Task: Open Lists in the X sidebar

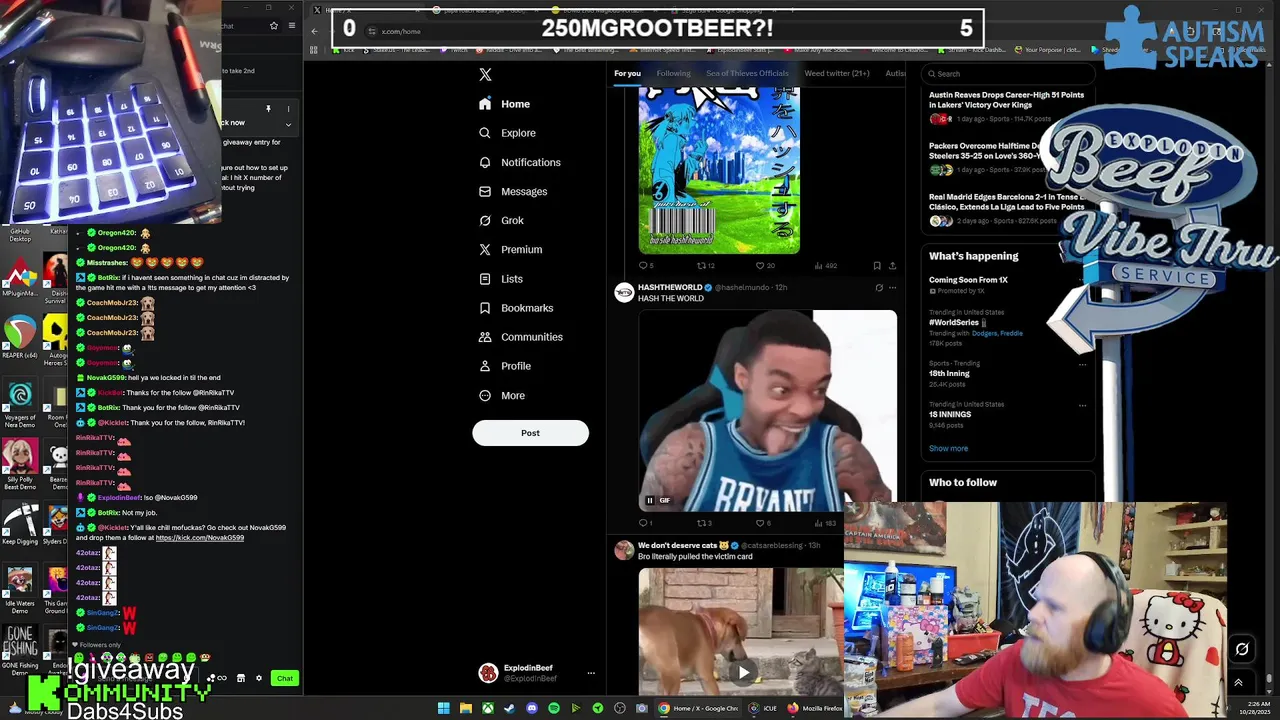Action: [500, 279]
